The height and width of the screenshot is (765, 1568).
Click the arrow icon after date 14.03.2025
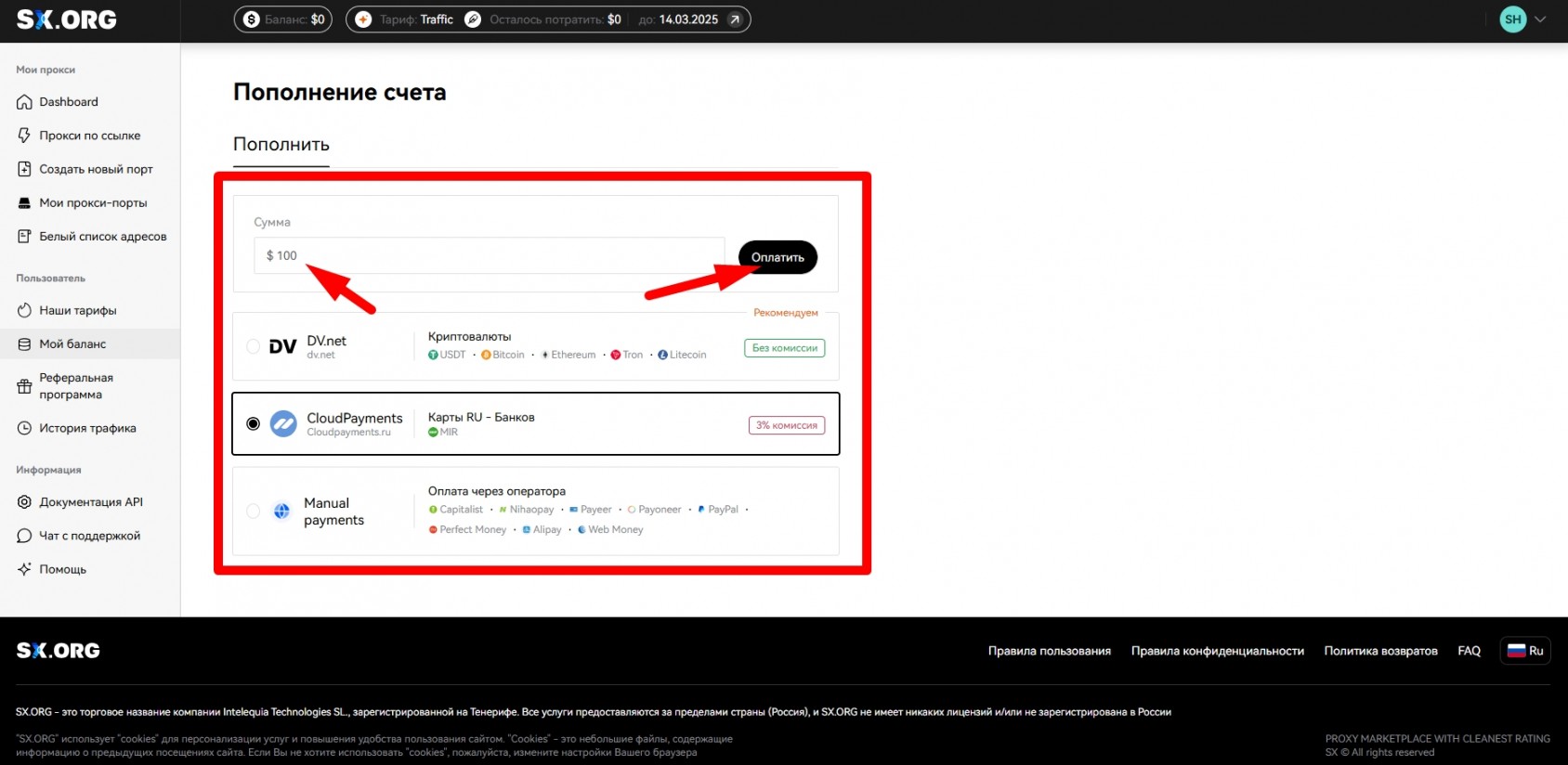pyautogui.click(x=735, y=19)
